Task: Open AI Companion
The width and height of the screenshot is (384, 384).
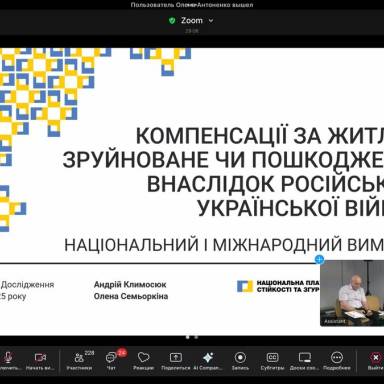Action: tap(208, 361)
